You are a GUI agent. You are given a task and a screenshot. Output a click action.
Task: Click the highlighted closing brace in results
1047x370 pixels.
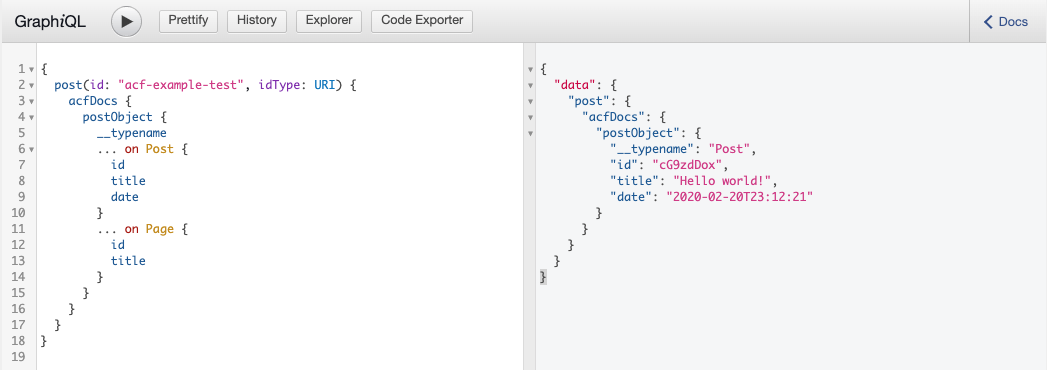pyautogui.click(x=543, y=276)
